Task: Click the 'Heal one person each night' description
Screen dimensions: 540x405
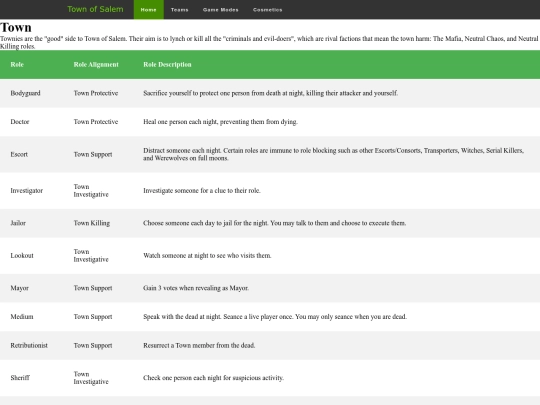Action: 220,122
